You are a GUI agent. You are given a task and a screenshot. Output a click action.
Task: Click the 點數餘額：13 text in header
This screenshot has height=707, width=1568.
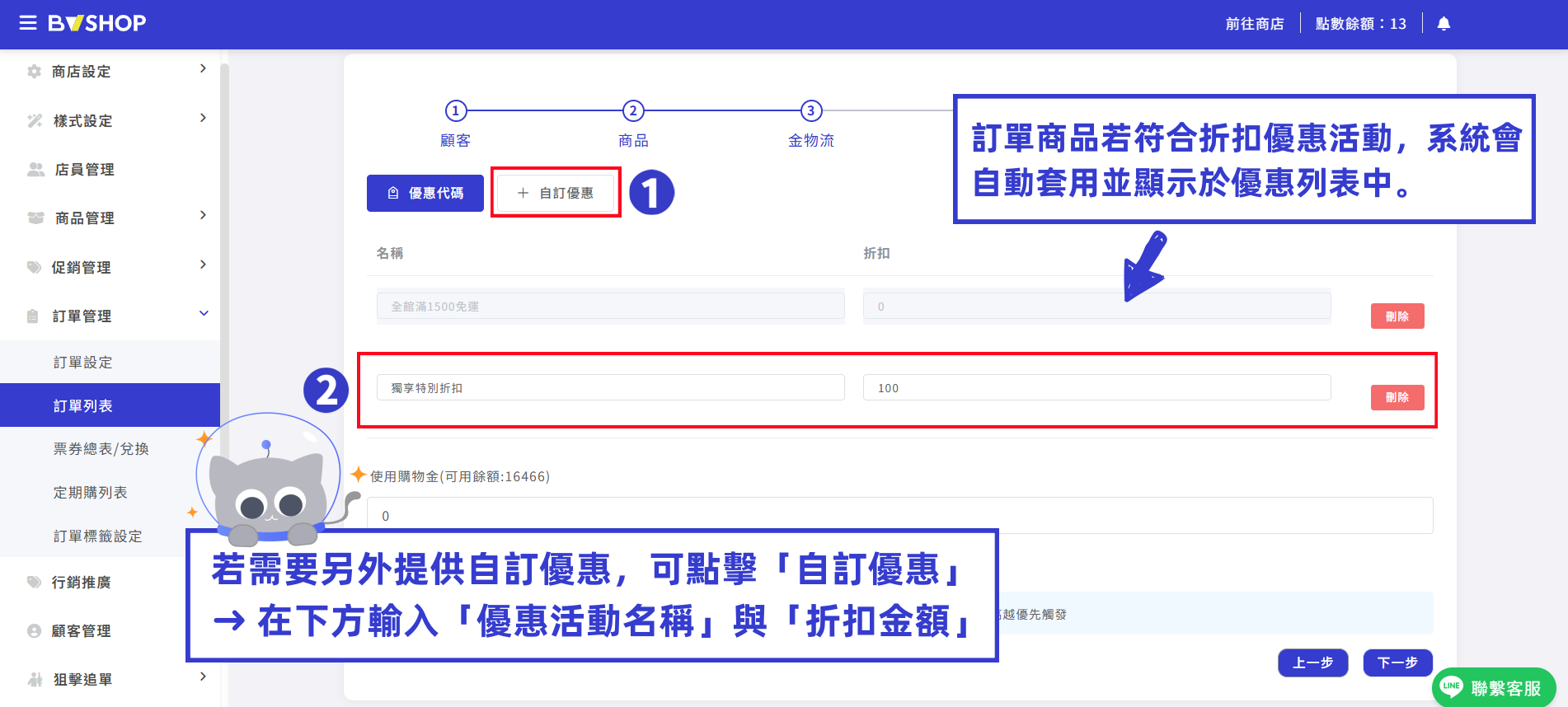tap(1361, 24)
